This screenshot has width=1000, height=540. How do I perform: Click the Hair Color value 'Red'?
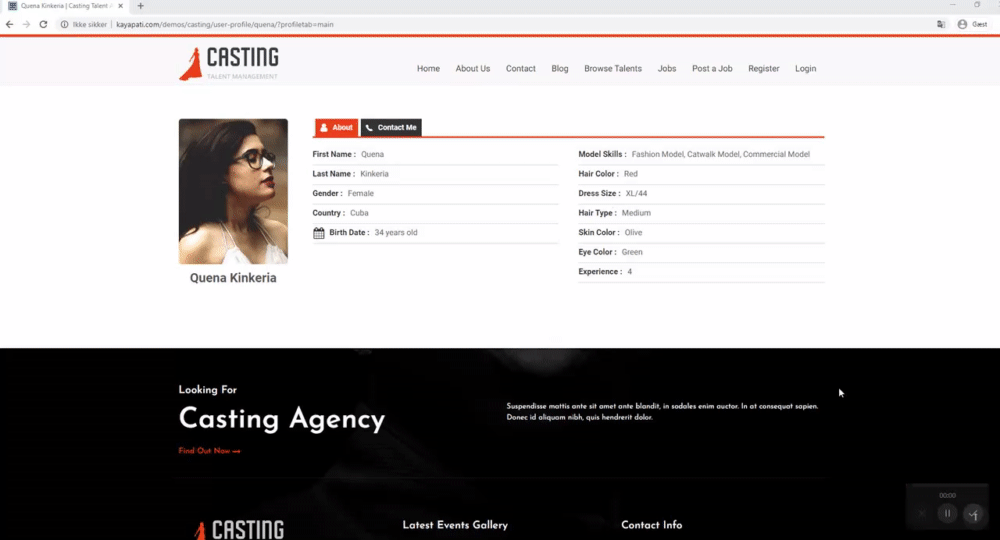[x=630, y=173]
